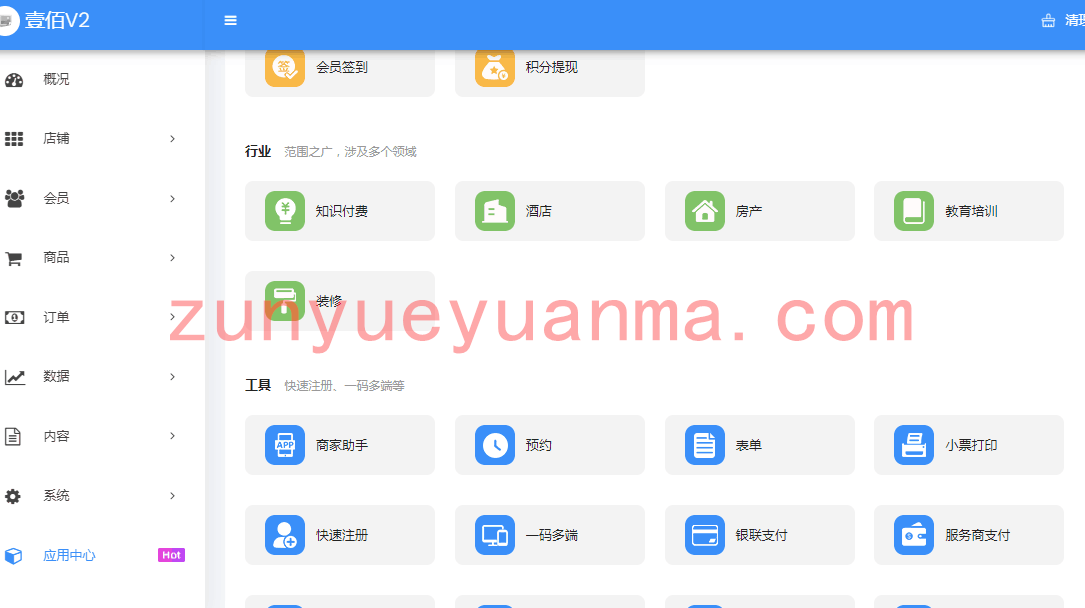This screenshot has width=1085, height=608.
Task: Open the 积分提现 app label
Action: pos(551,67)
